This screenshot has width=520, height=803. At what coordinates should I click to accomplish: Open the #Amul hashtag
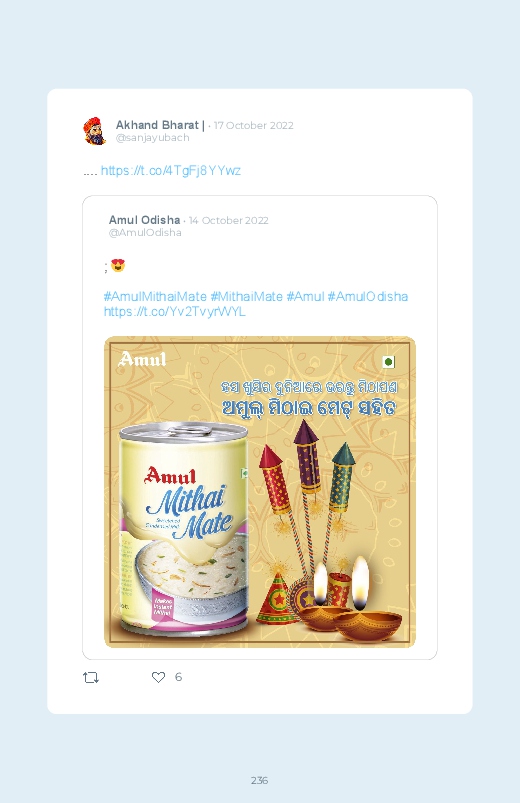click(x=305, y=297)
